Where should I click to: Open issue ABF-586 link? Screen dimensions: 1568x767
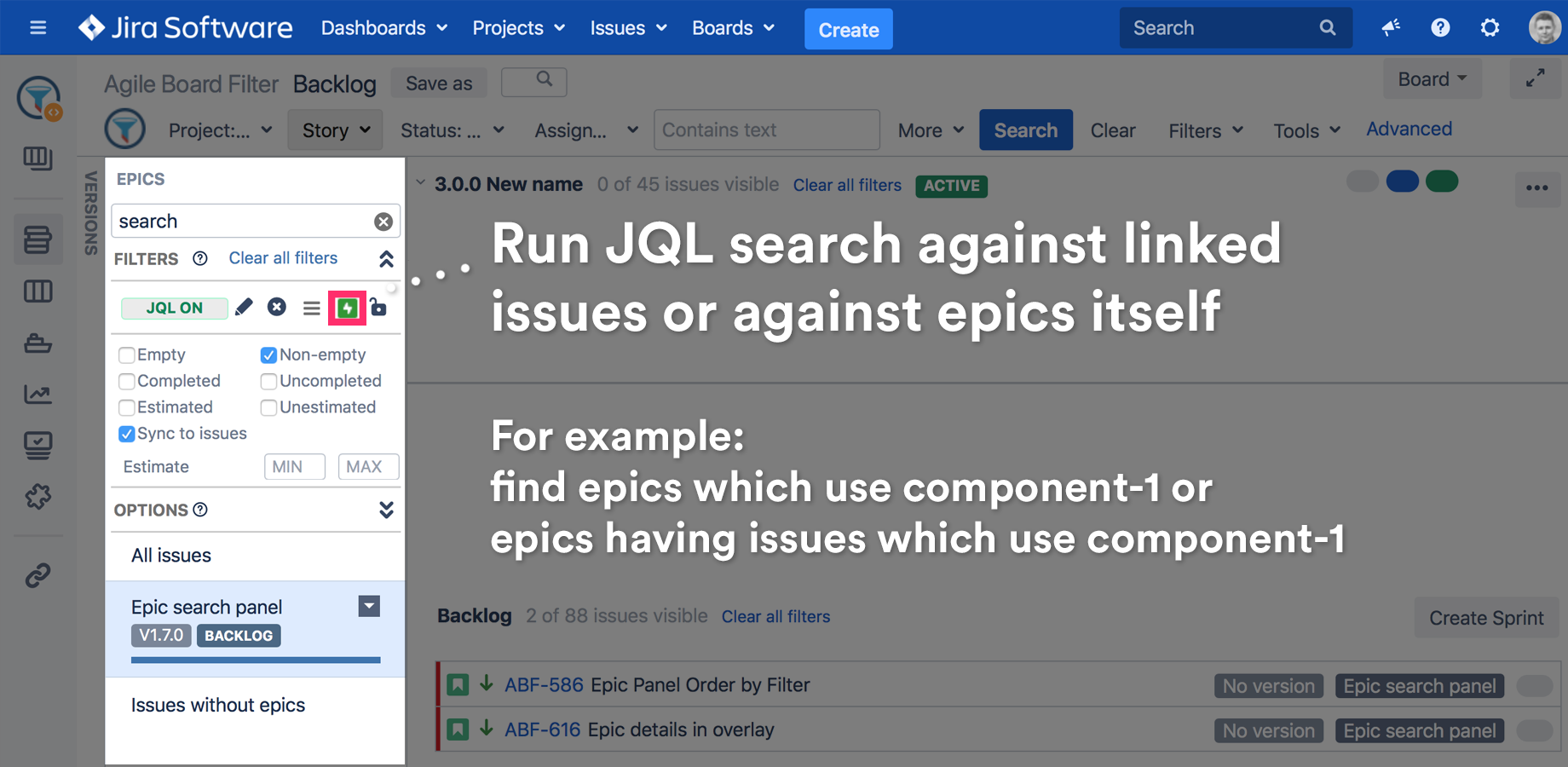pos(544,685)
